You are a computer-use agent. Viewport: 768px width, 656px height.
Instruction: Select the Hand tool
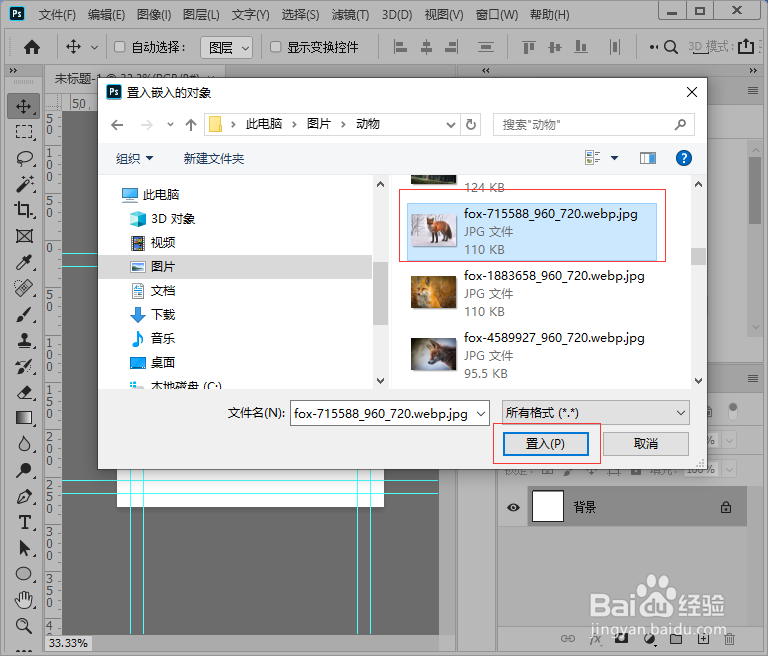coord(24,600)
